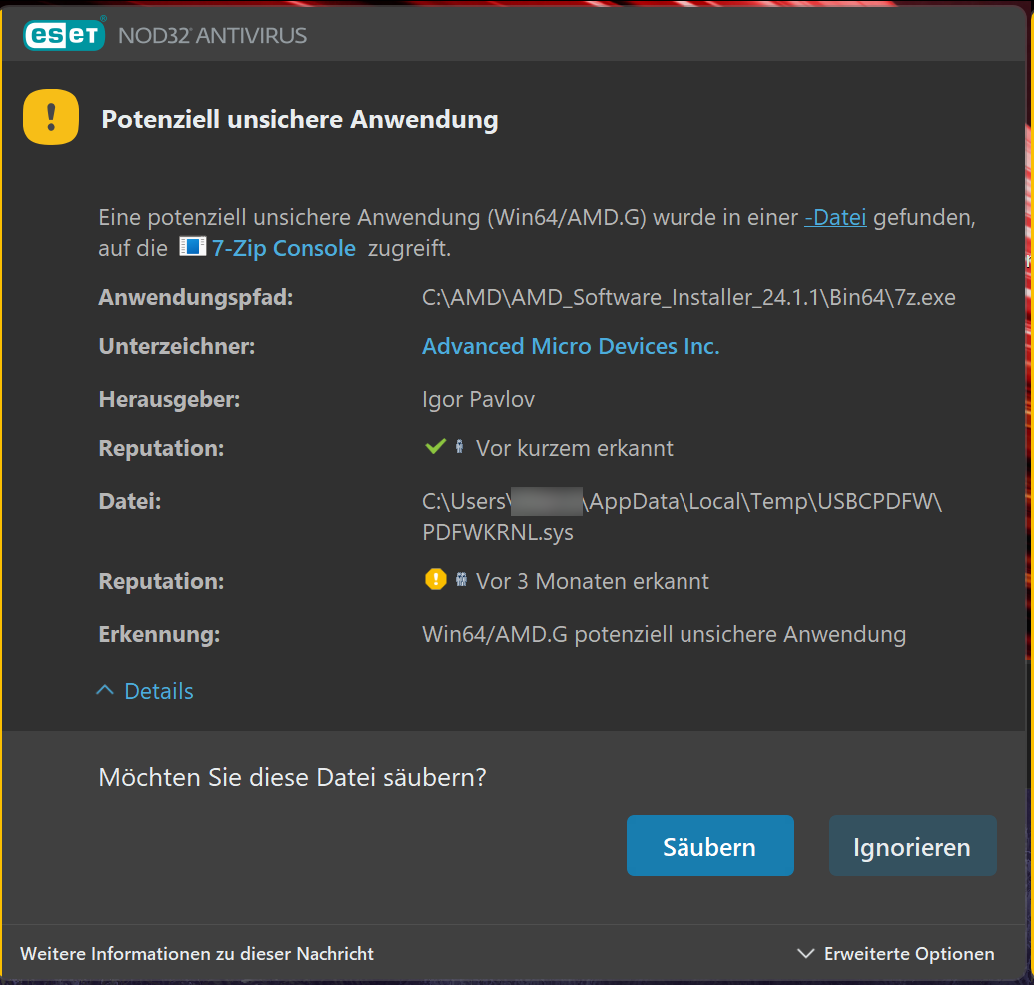This screenshot has width=1034, height=985.
Task: Click the 'Herausgeber:' label
Action: click(x=169, y=400)
